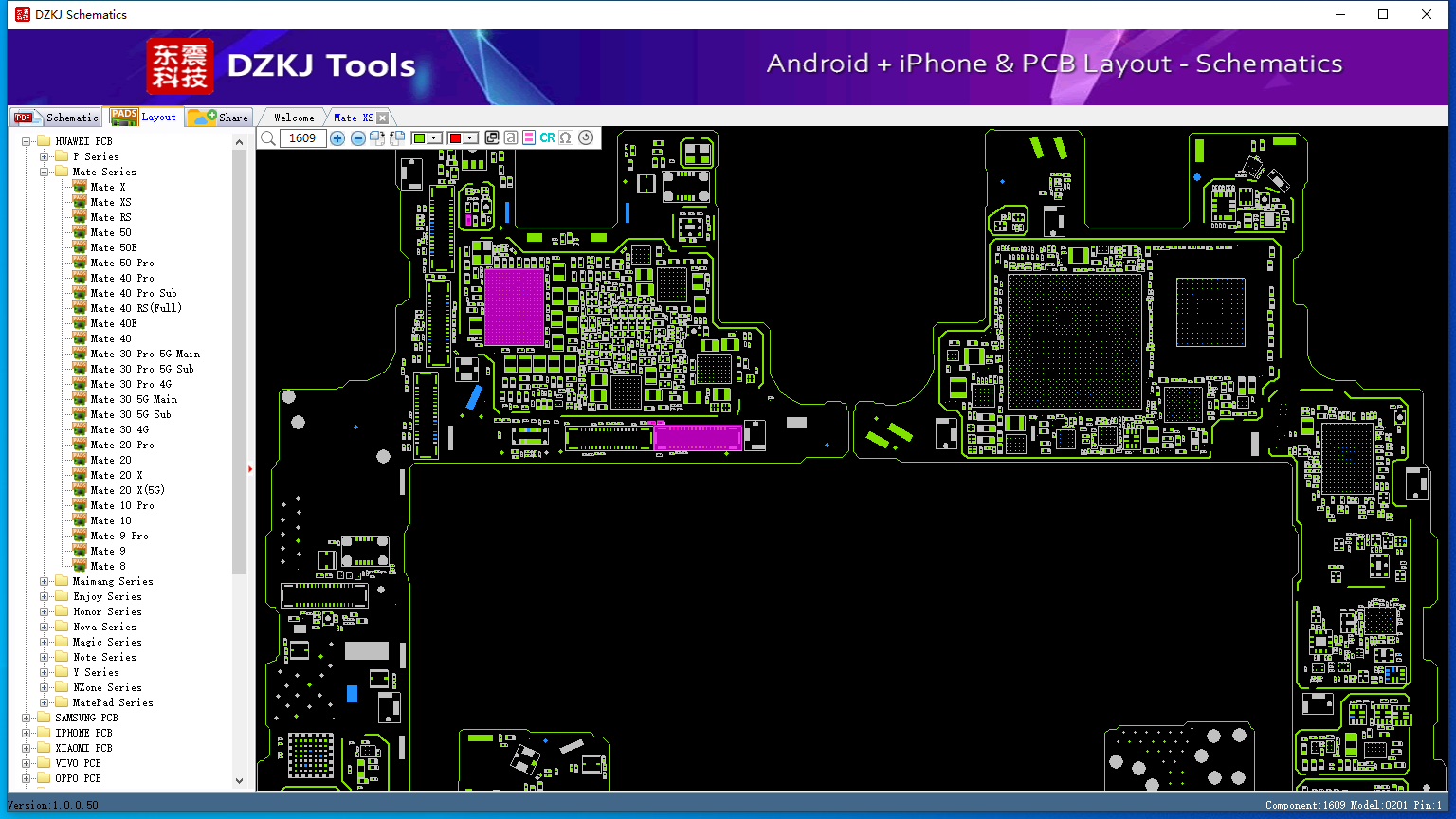The height and width of the screenshot is (819, 1456).
Task: Open the Mate RS layout
Action: tap(111, 217)
